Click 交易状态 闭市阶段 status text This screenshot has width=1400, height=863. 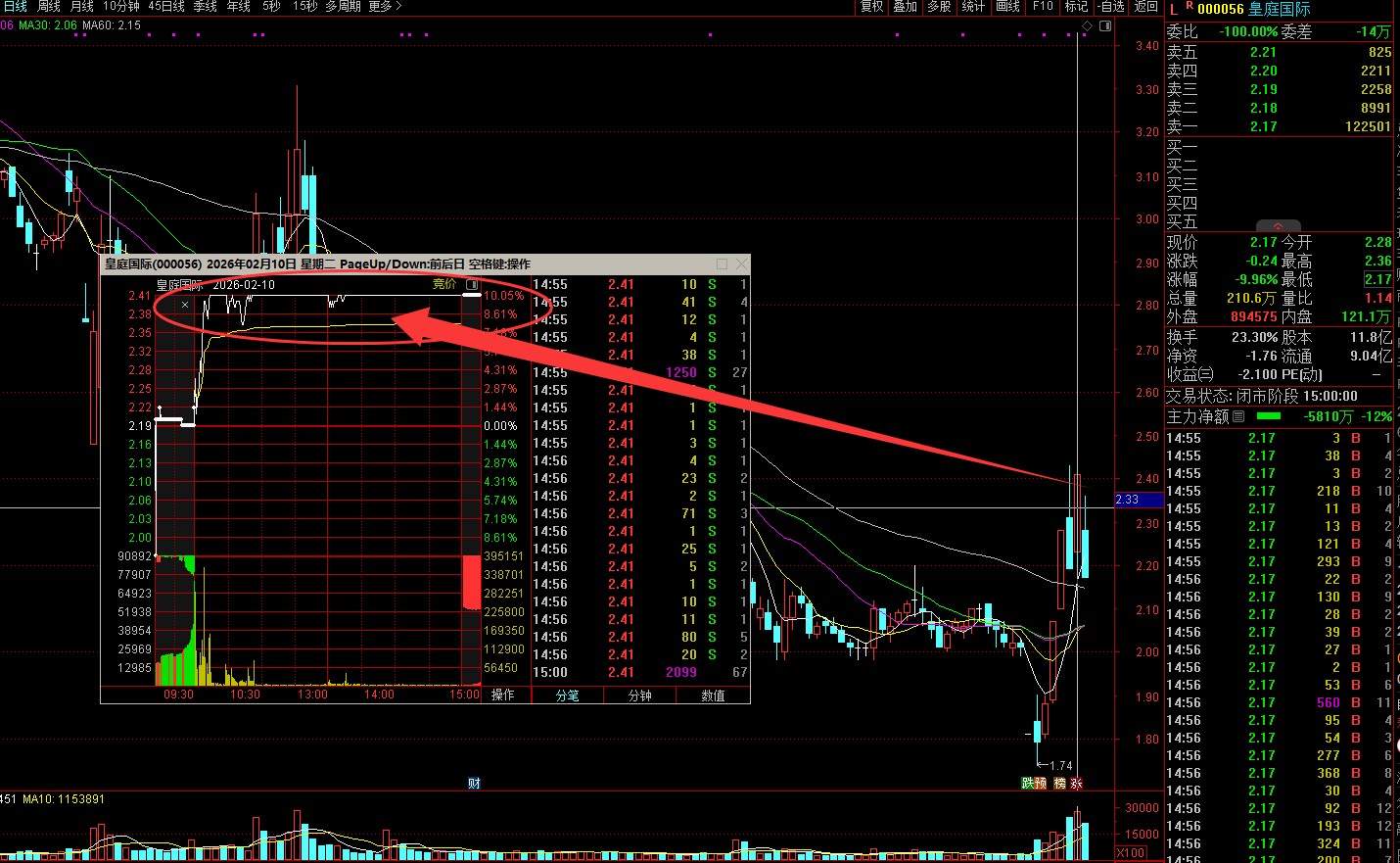(1261, 396)
